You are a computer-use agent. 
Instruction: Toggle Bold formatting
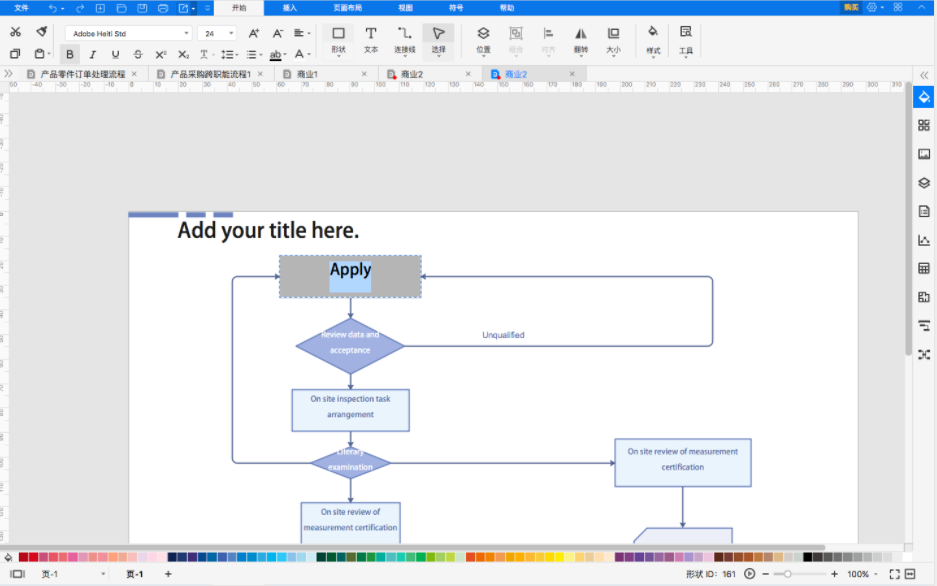coord(70,54)
